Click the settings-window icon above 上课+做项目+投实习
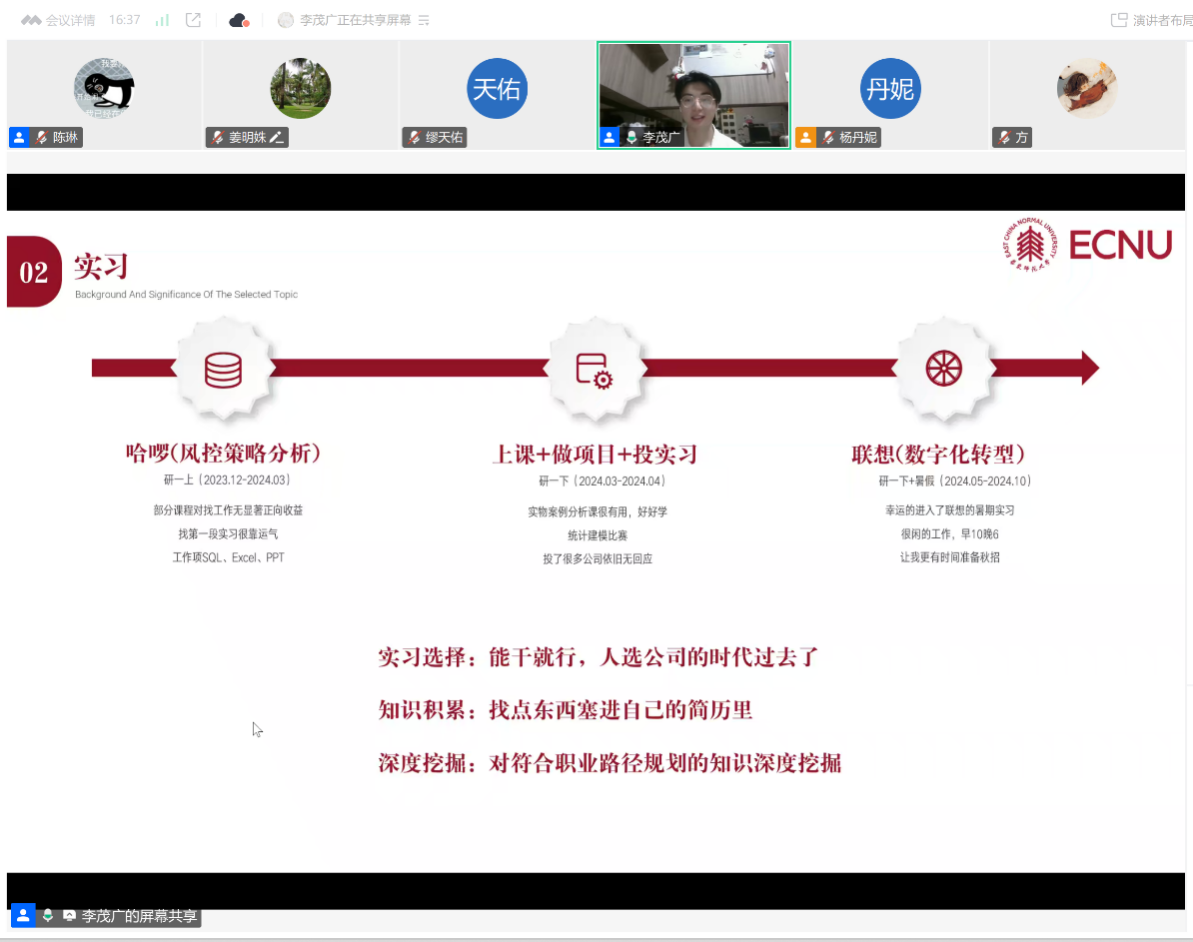This screenshot has width=1193, height=942. [594, 369]
